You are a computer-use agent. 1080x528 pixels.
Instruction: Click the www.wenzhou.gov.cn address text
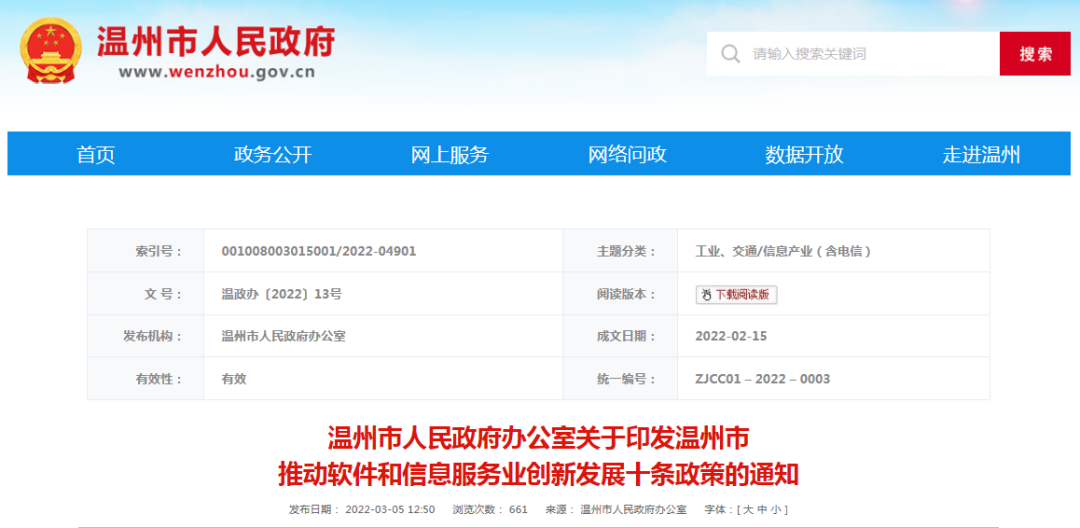coord(217,72)
